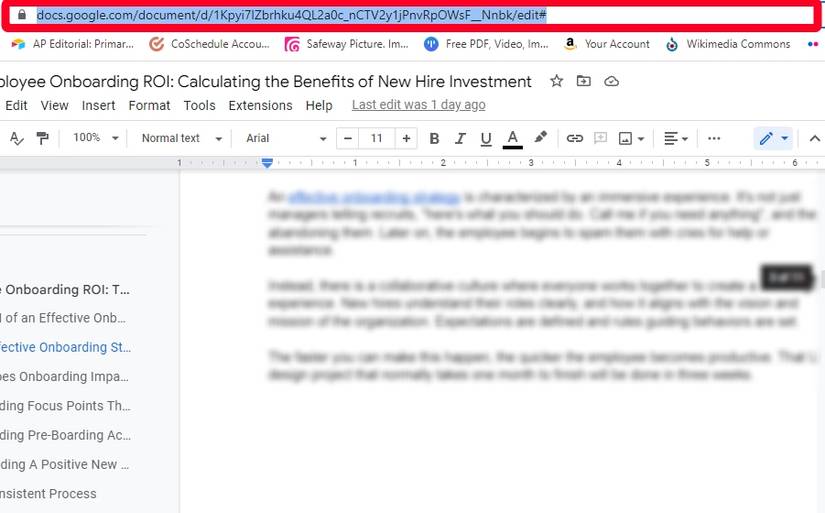Click the lock icon in the address bar
This screenshot has height=513, width=825.
(22, 15)
